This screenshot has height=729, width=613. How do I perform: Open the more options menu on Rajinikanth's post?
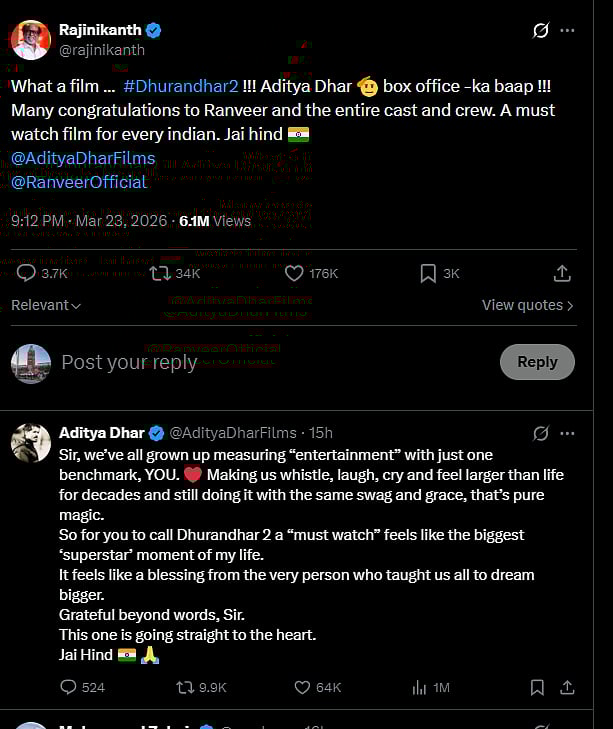tap(567, 31)
